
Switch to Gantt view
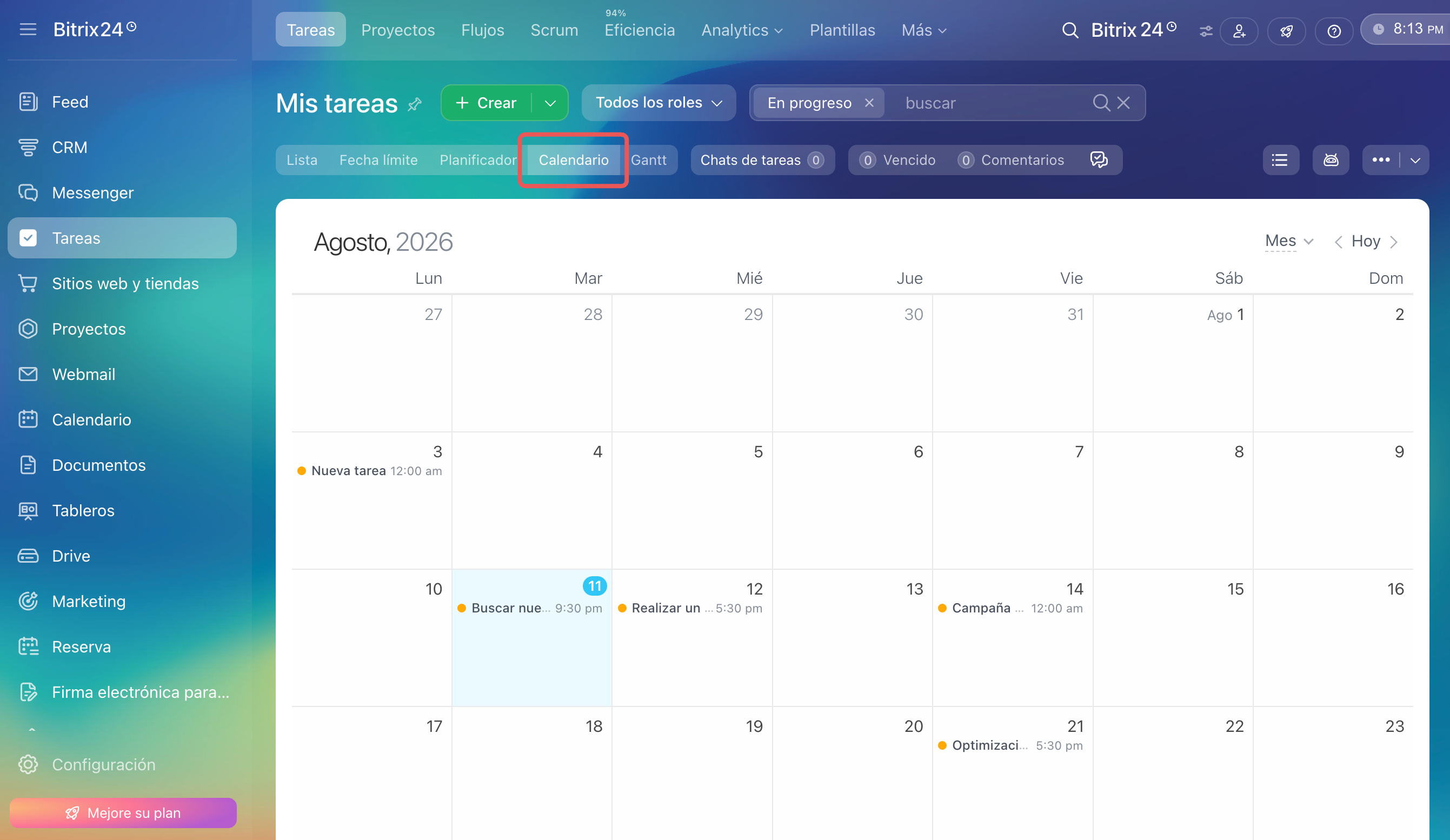point(648,160)
